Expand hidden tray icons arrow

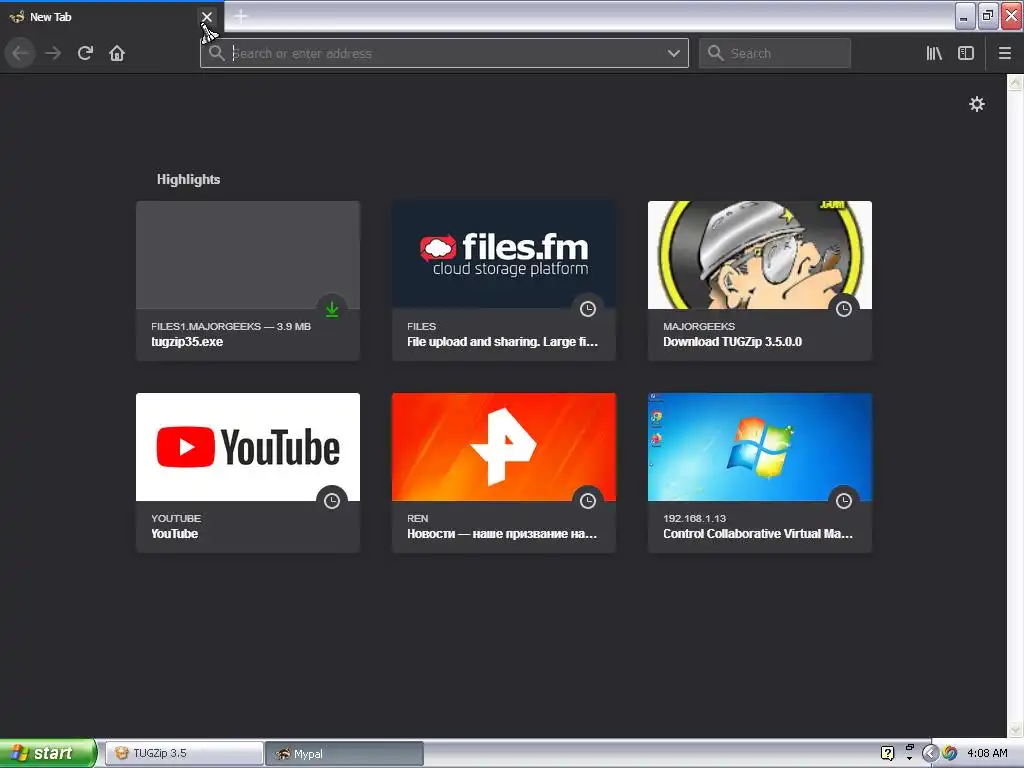(930, 753)
